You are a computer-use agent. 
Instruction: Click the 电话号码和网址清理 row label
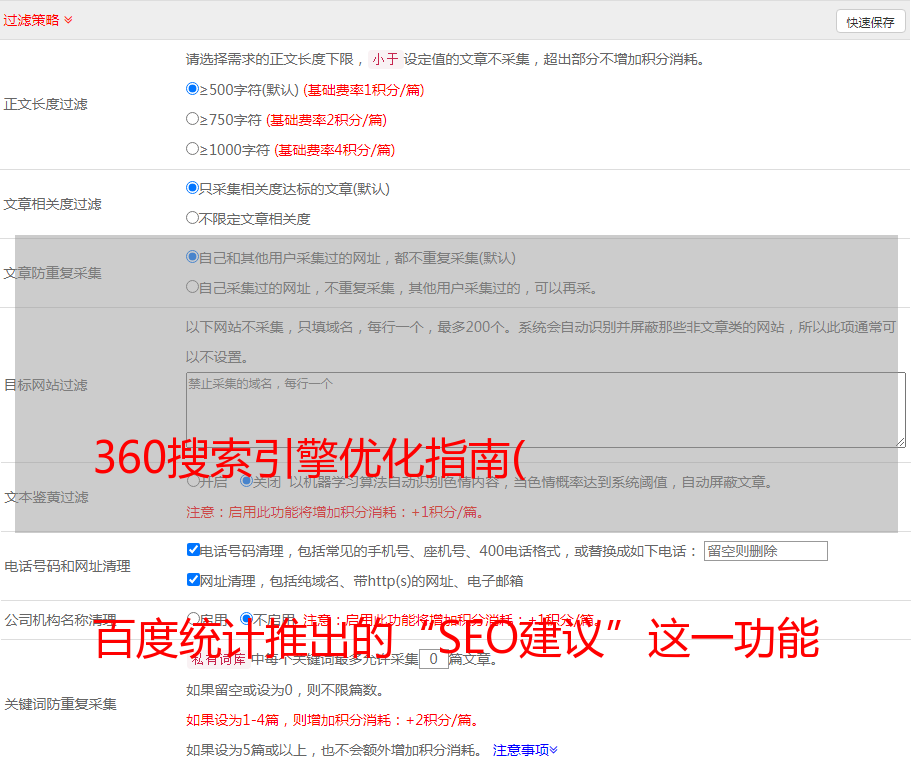(67, 566)
